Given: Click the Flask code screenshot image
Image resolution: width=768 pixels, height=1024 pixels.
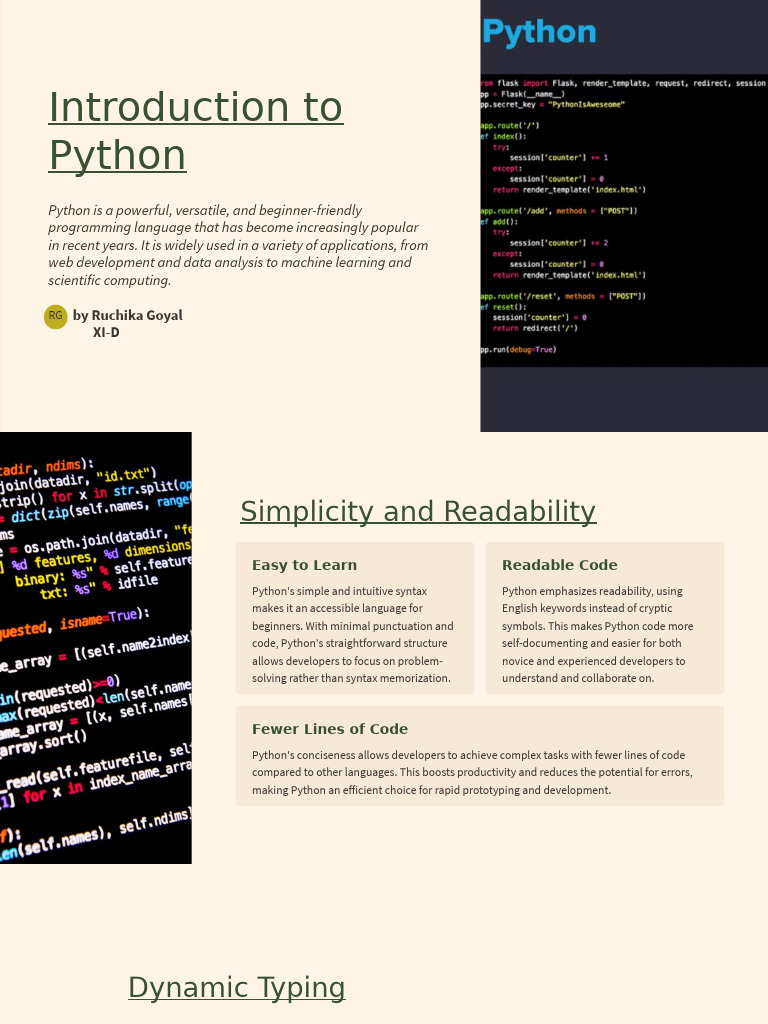Looking at the screenshot, I should (624, 216).
